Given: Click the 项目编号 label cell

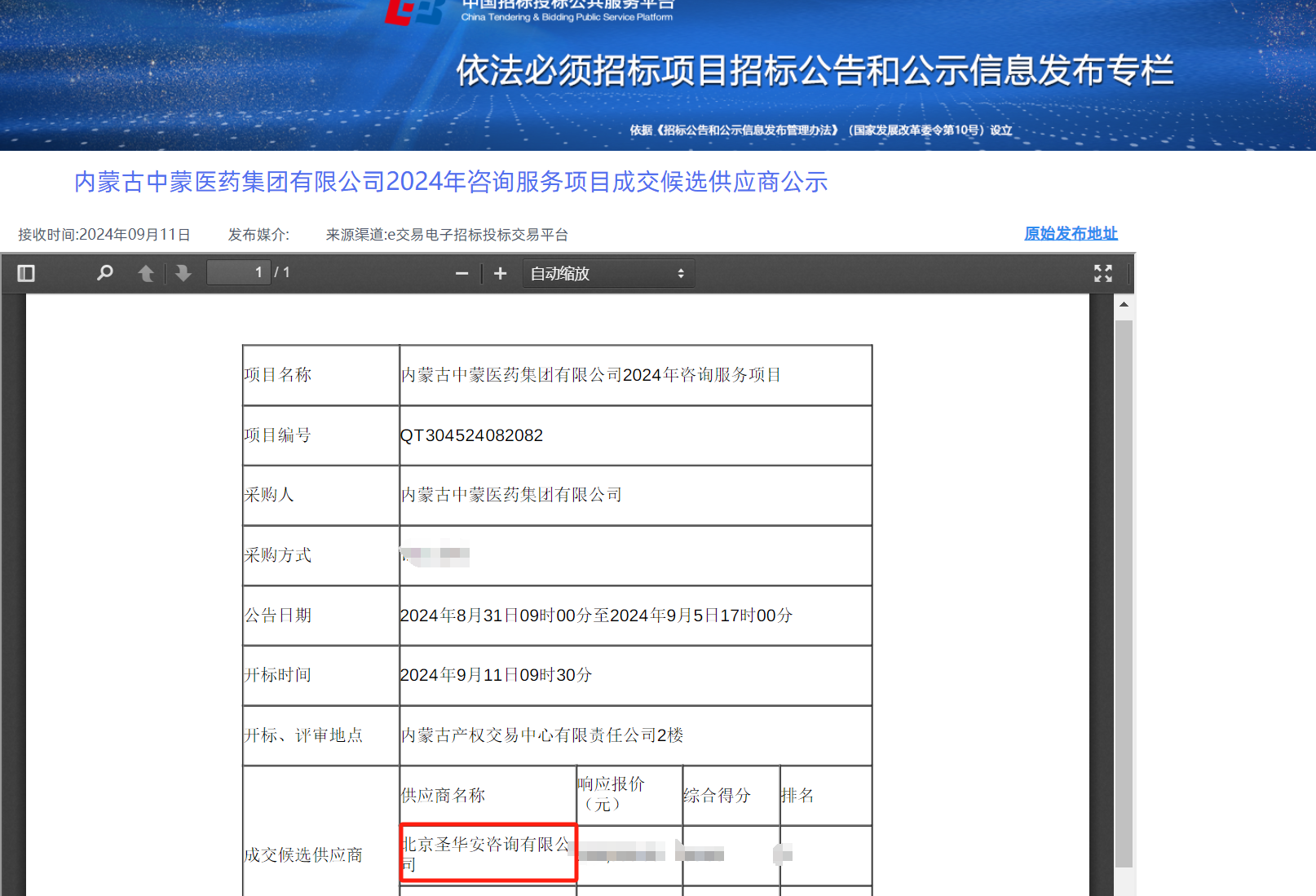Looking at the screenshot, I should 320,435.
